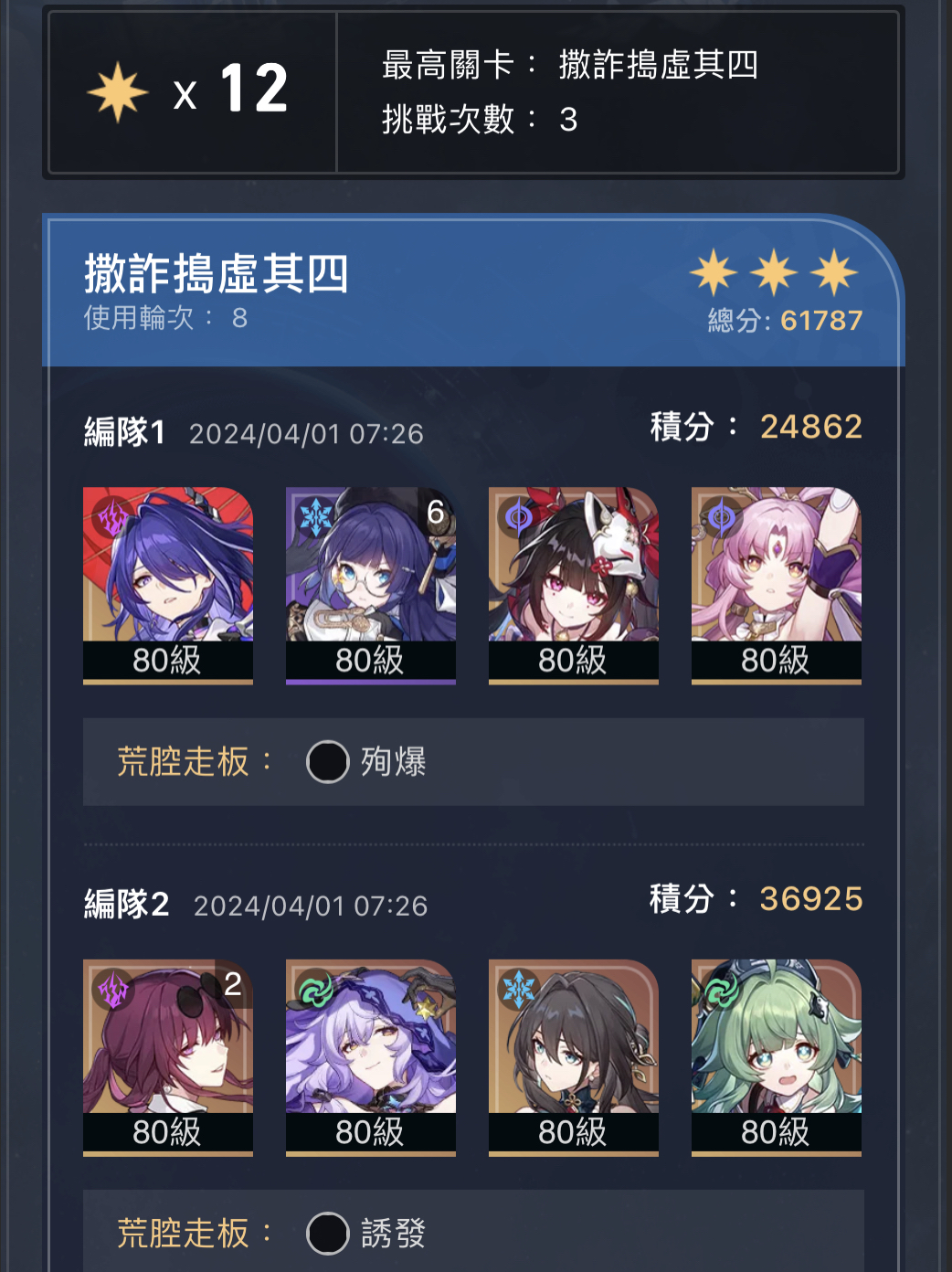
Task: Click the Ice element icon on Ruan Mei
Action: pyautogui.click(x=519, y=990)
